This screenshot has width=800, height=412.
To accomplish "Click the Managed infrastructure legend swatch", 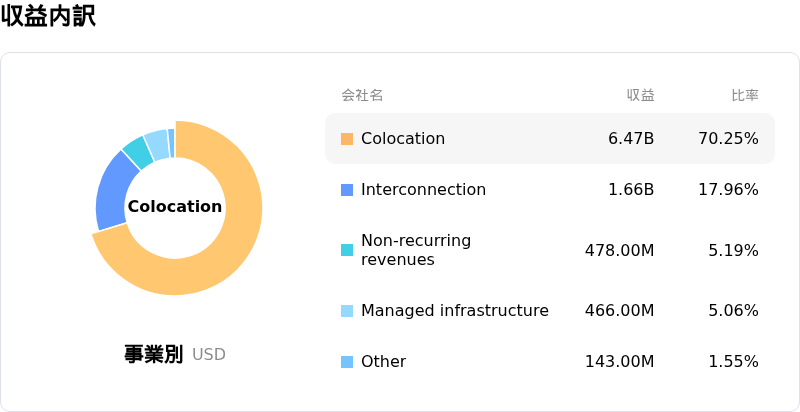I will click(x=347, y=311).
